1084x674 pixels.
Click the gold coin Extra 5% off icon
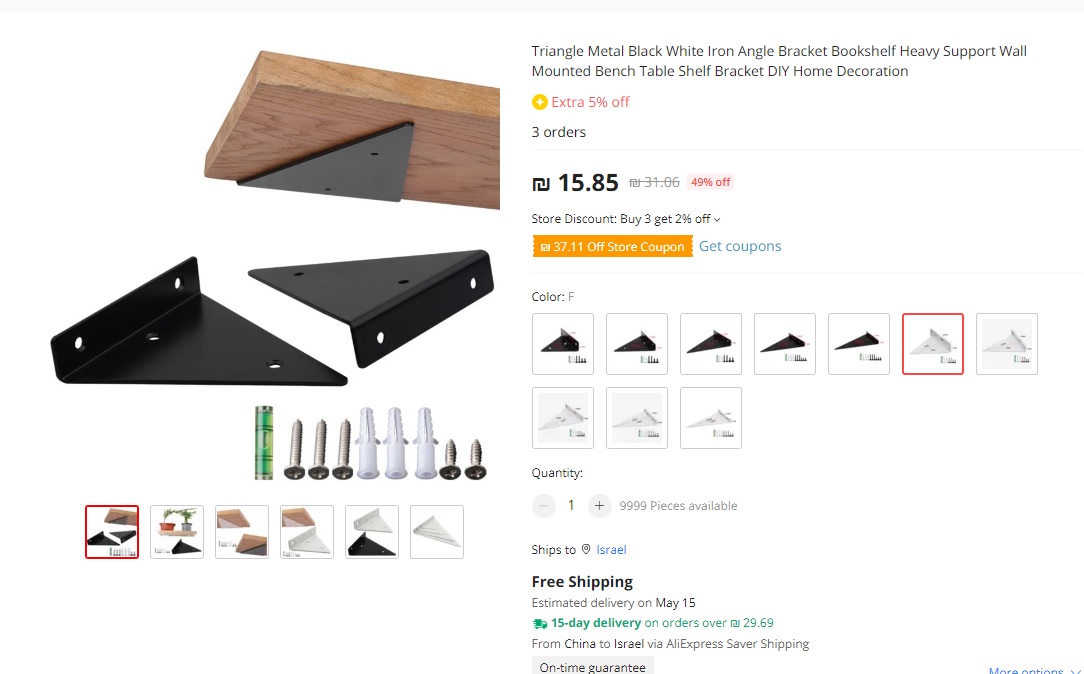[540, 102]
